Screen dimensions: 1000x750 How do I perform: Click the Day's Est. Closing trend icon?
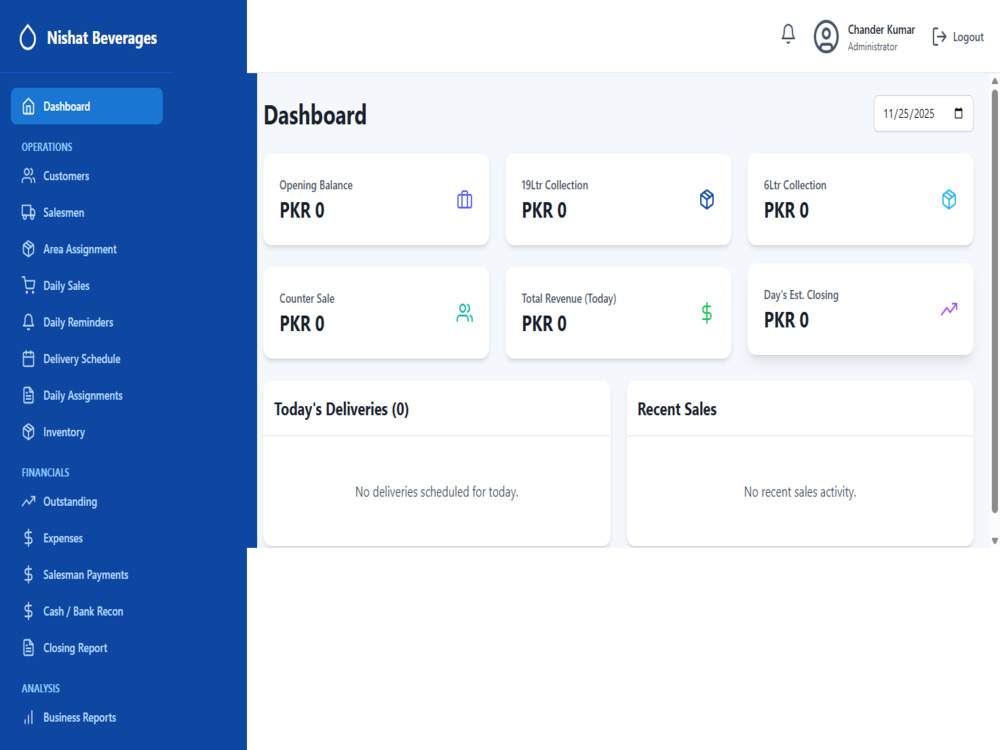point(949,309)
